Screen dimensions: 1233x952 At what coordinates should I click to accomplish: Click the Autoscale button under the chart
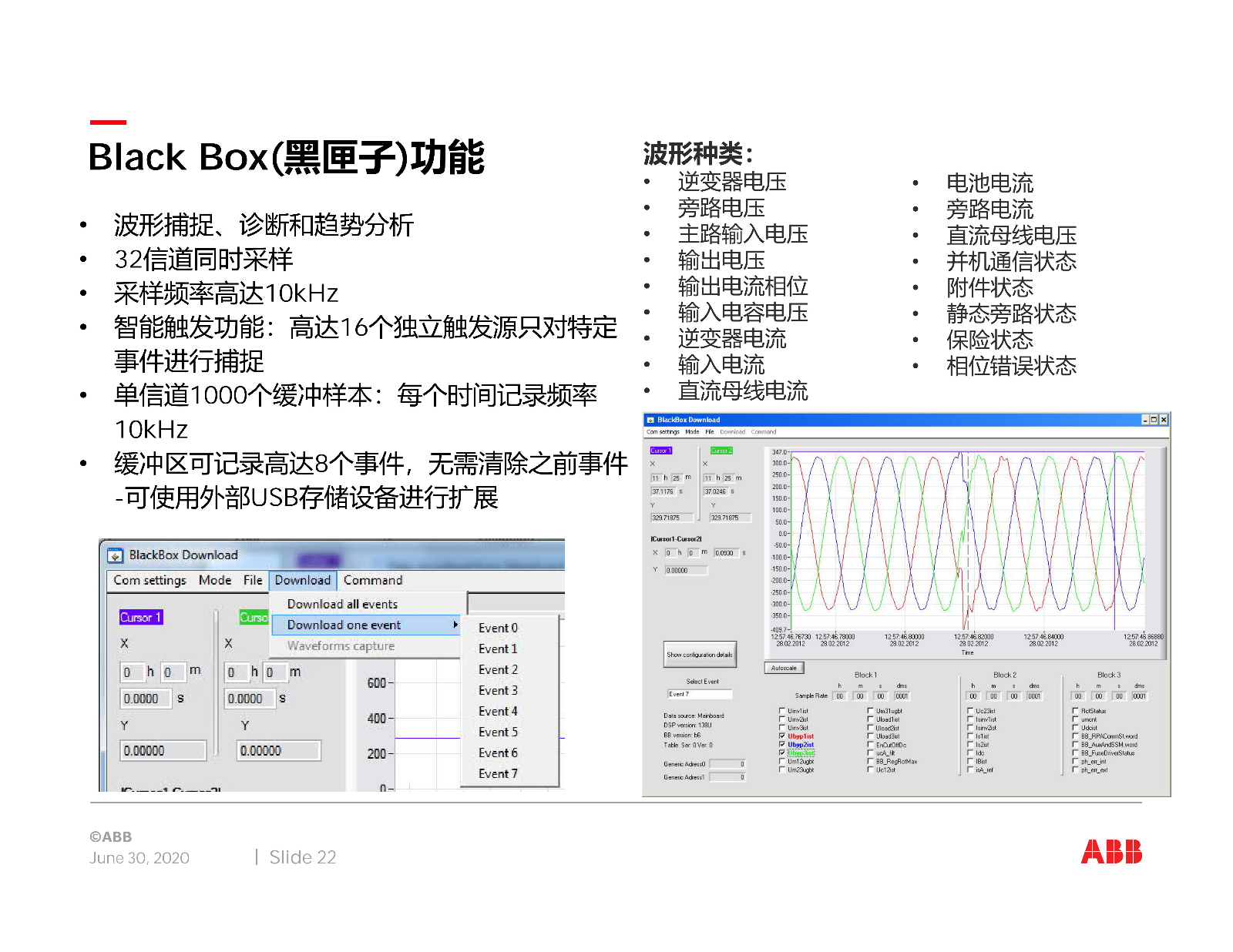784,668
